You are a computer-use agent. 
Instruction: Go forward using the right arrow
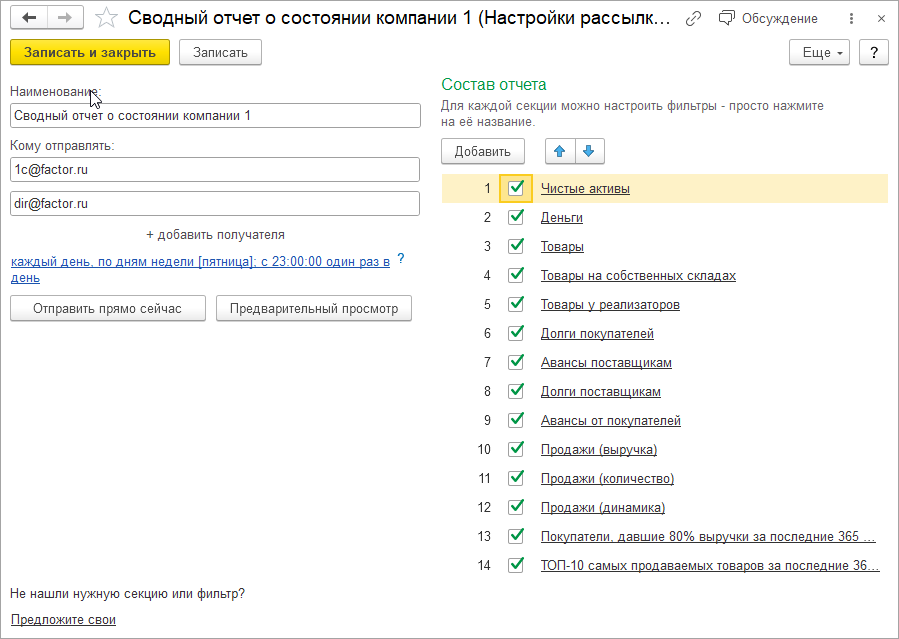(x=64, y=19)
